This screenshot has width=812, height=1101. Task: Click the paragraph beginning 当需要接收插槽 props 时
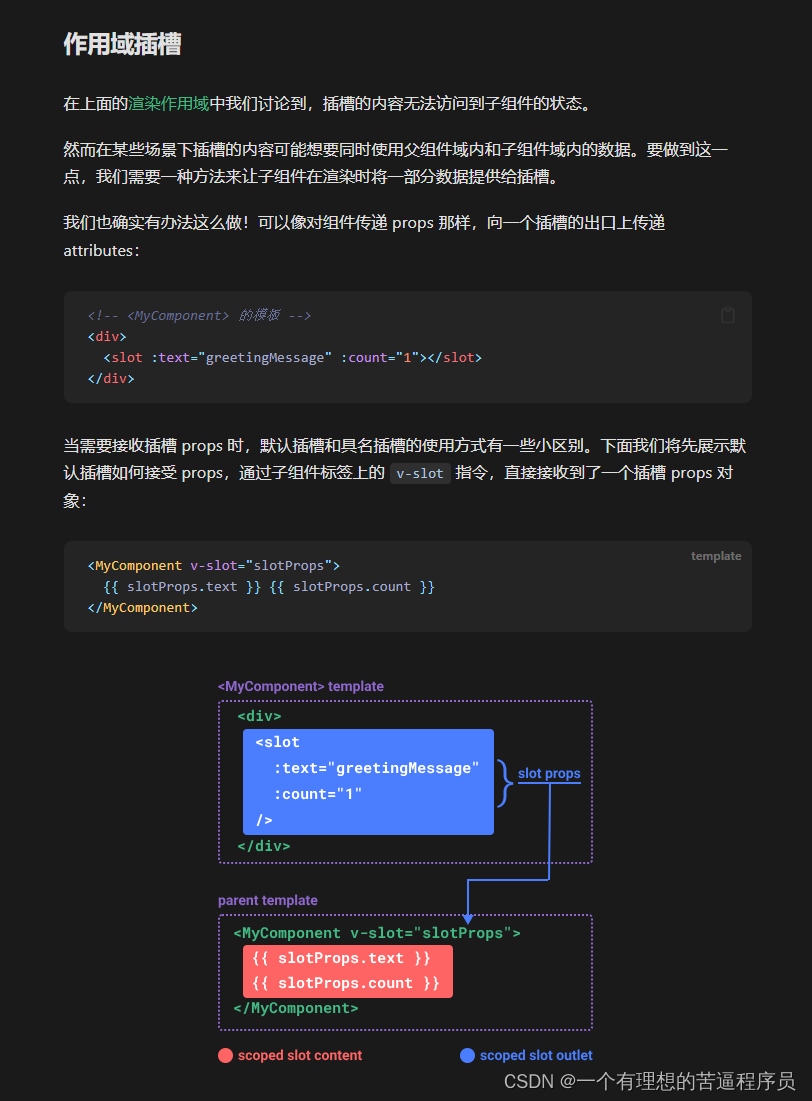(405, 473)
